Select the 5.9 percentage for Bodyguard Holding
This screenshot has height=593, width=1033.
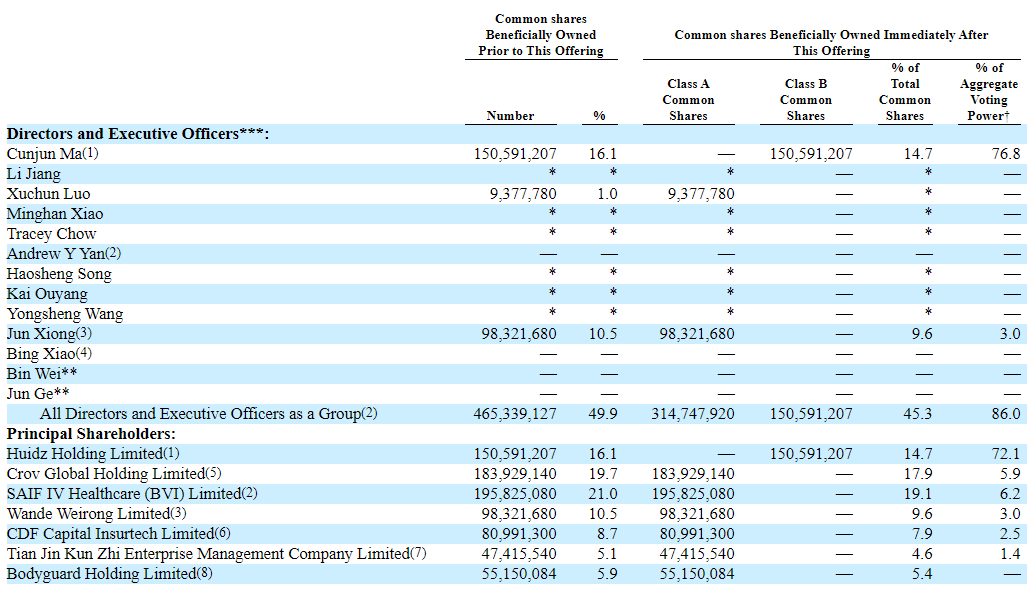tap(607, 574)
